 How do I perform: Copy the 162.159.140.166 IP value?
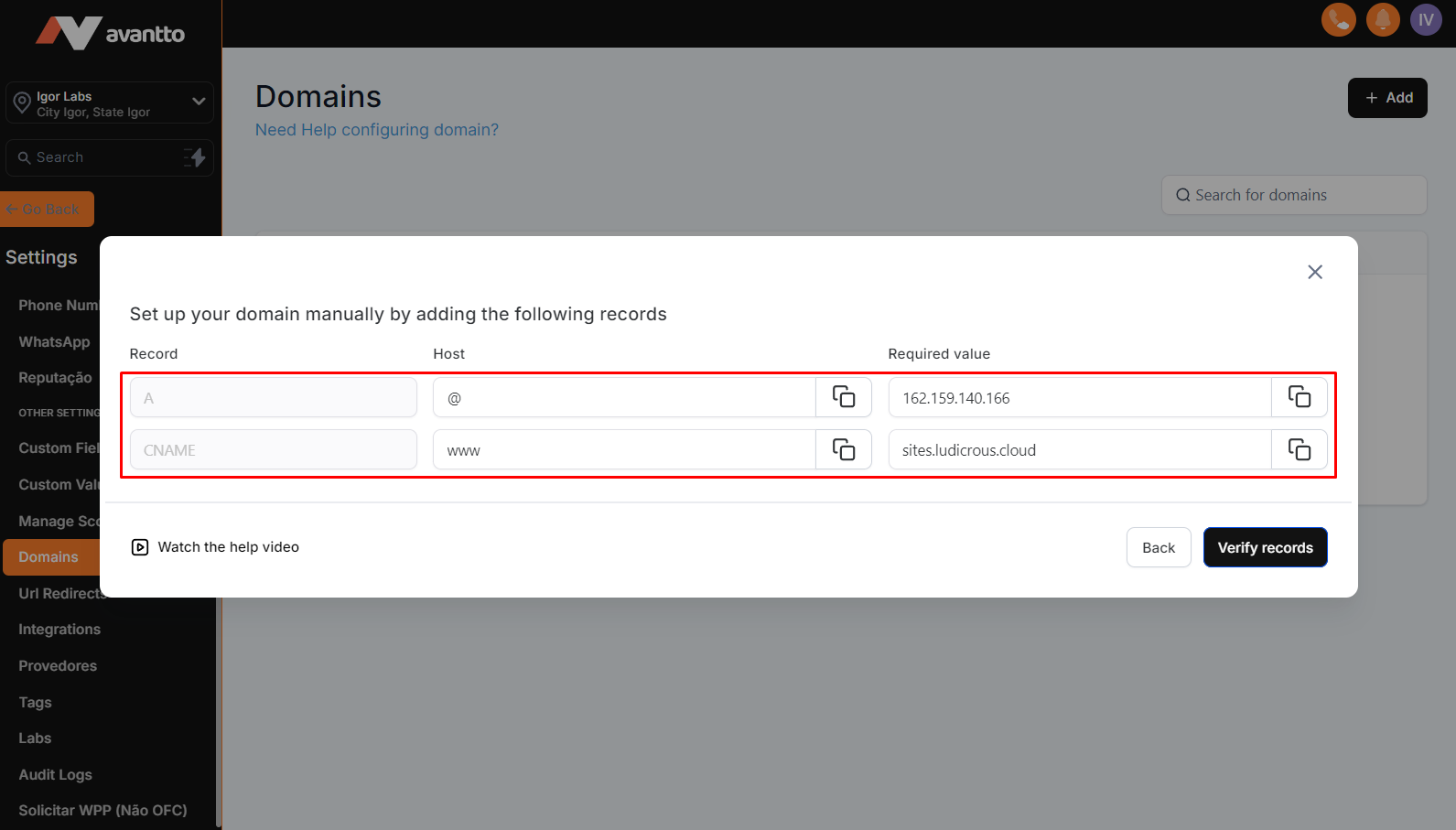[1299, 397]
